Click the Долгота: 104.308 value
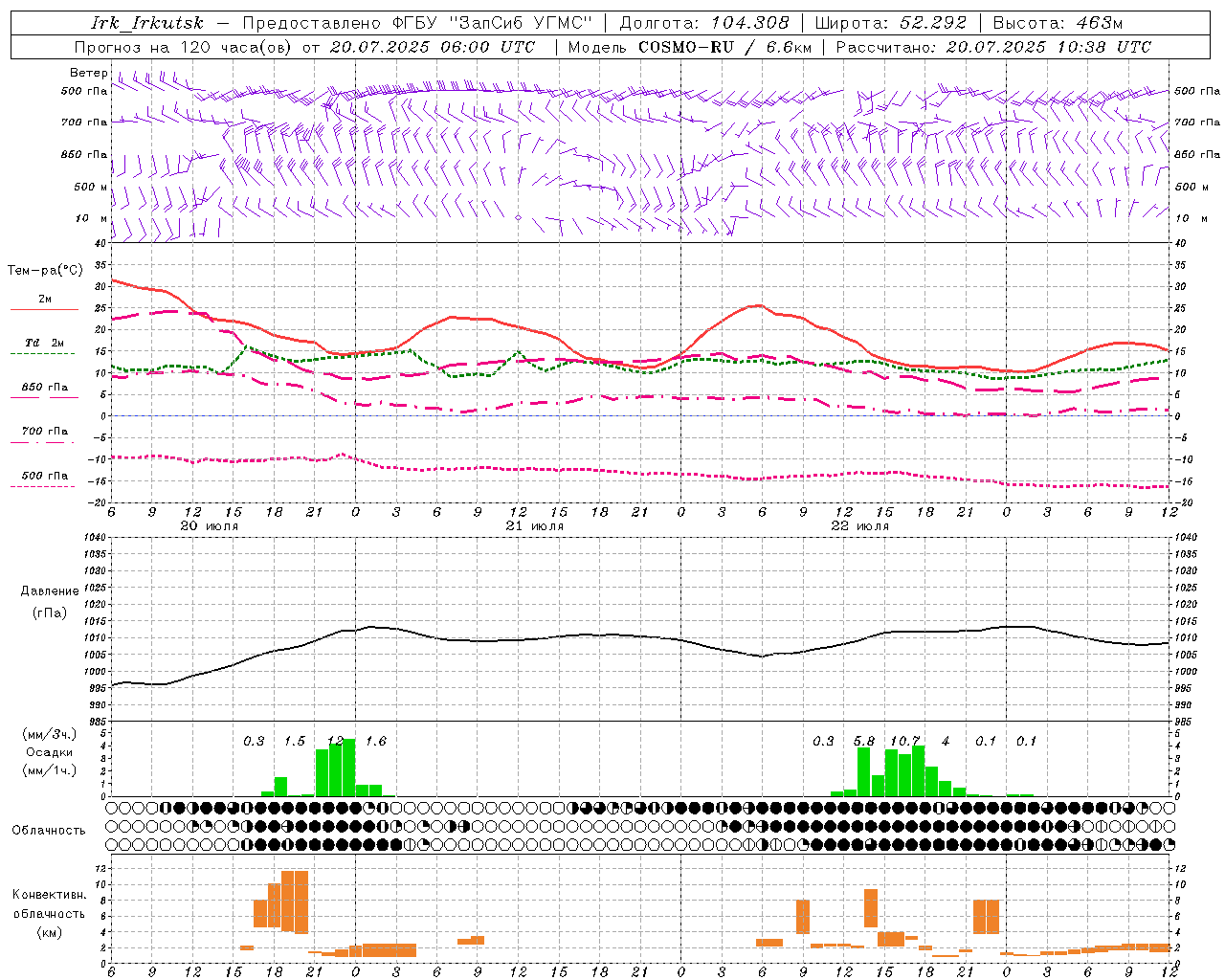Image resolution: width=1225 pixels, height=980 pixels. tap(704, 23)
